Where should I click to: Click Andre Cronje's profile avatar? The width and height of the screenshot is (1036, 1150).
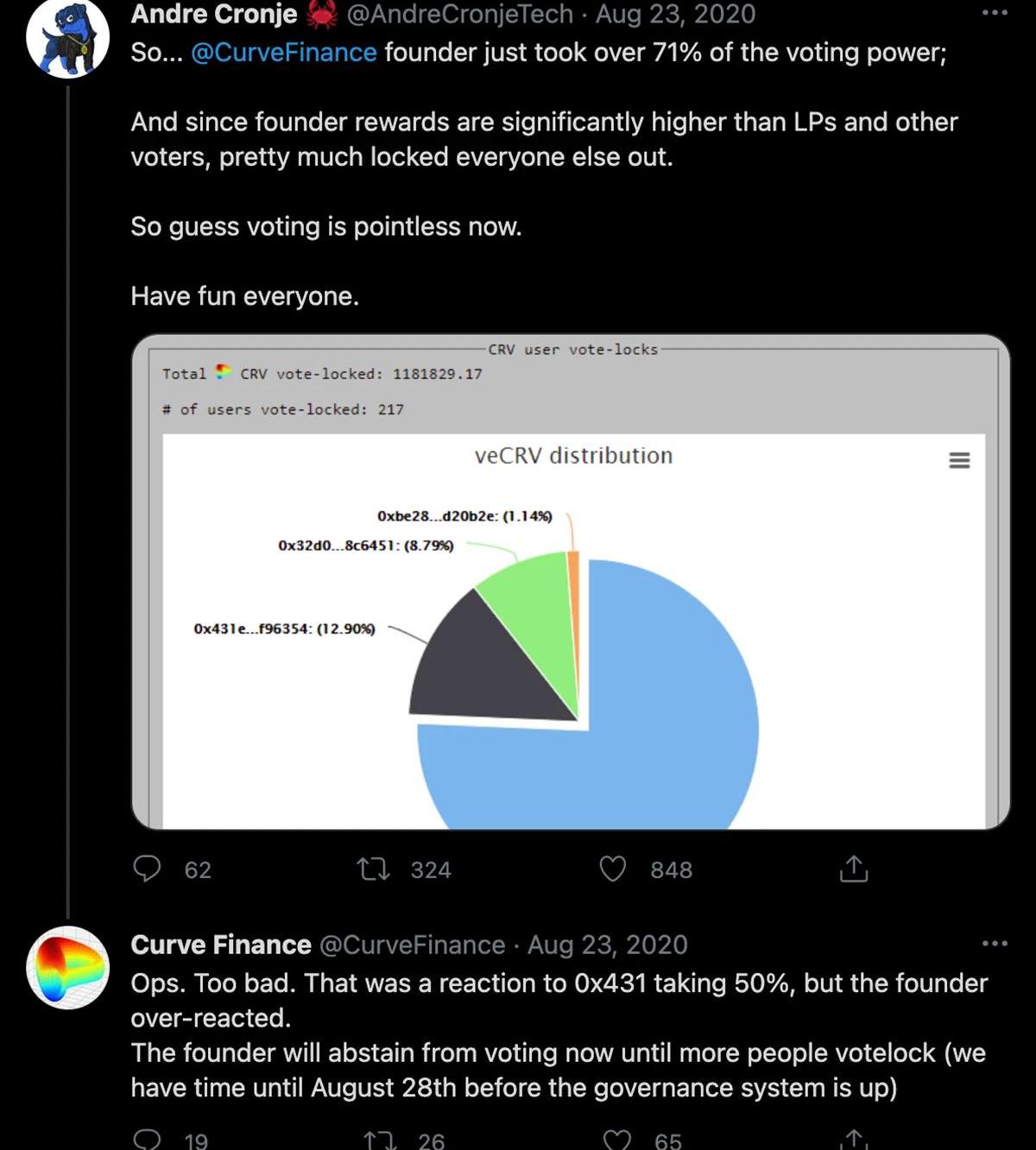coord(67,37)
